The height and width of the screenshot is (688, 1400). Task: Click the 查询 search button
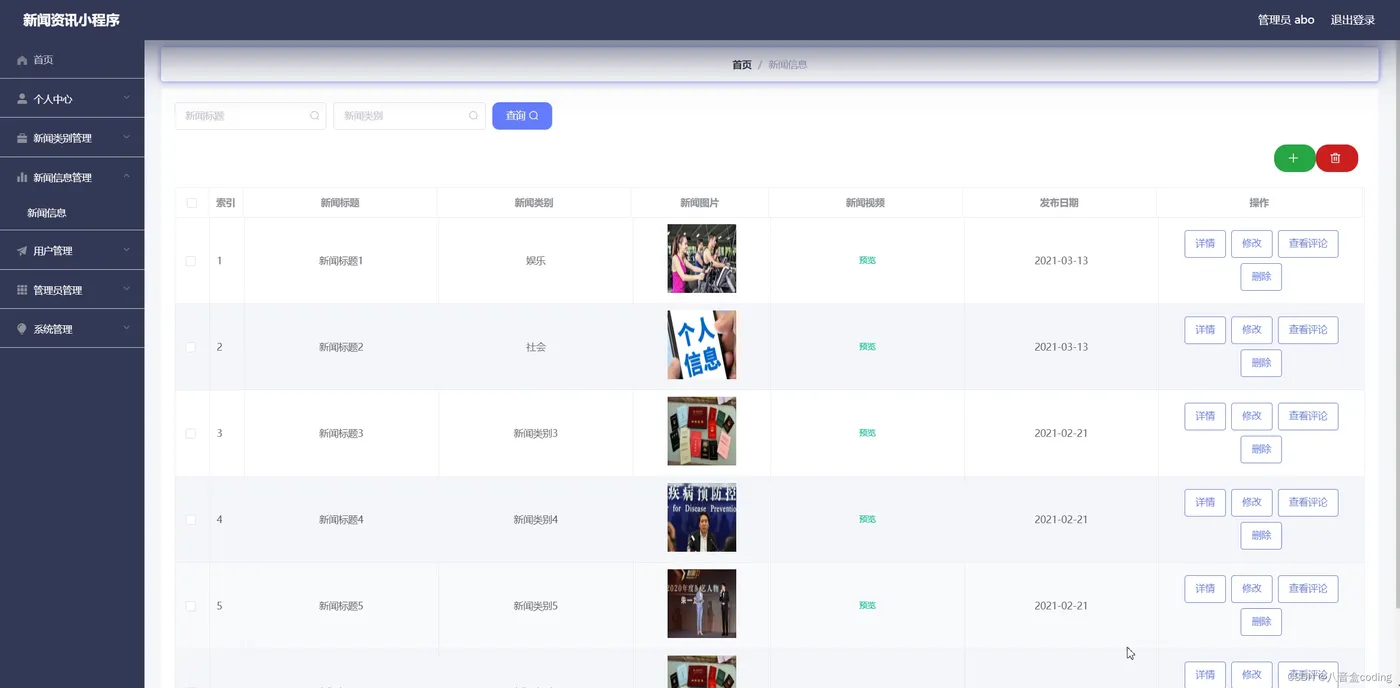point(522,116)
